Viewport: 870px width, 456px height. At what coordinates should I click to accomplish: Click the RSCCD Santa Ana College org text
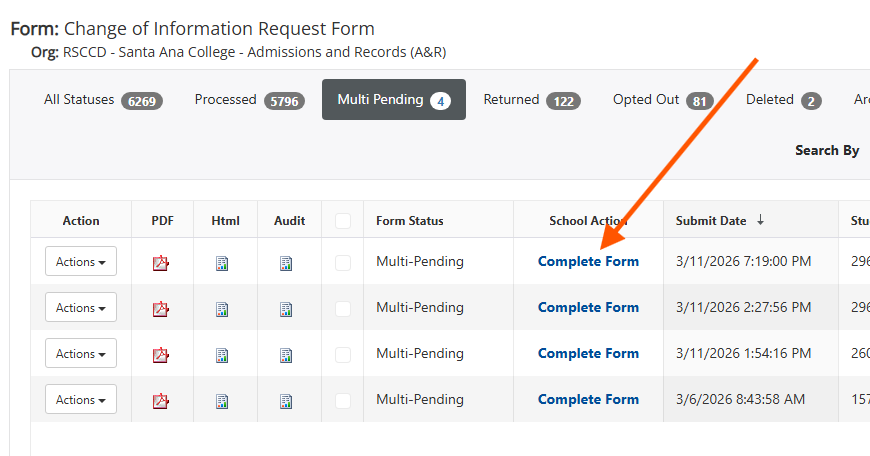(254, 52)
